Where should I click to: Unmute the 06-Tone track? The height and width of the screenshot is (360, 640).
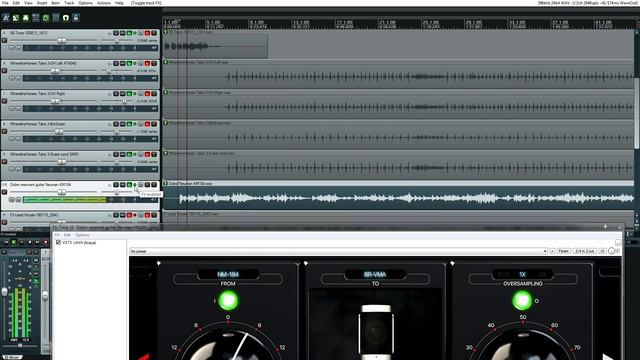click(147, 33)
